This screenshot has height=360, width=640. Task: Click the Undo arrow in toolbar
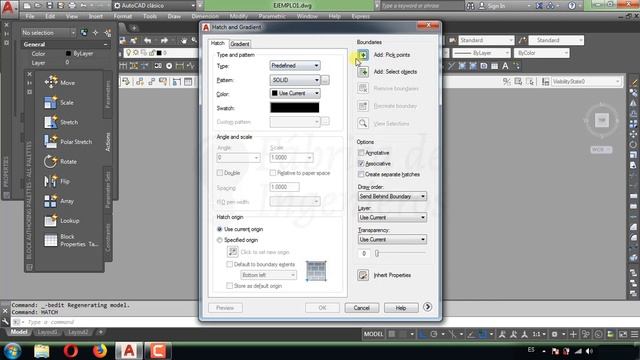148,40
